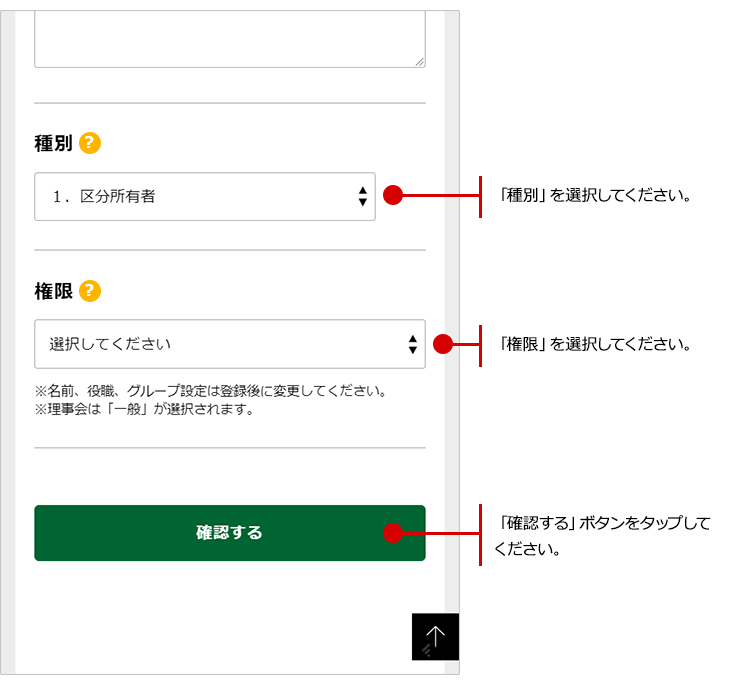
Task: Click the callout about tapping 確認する button
Action: pos(602,536)
